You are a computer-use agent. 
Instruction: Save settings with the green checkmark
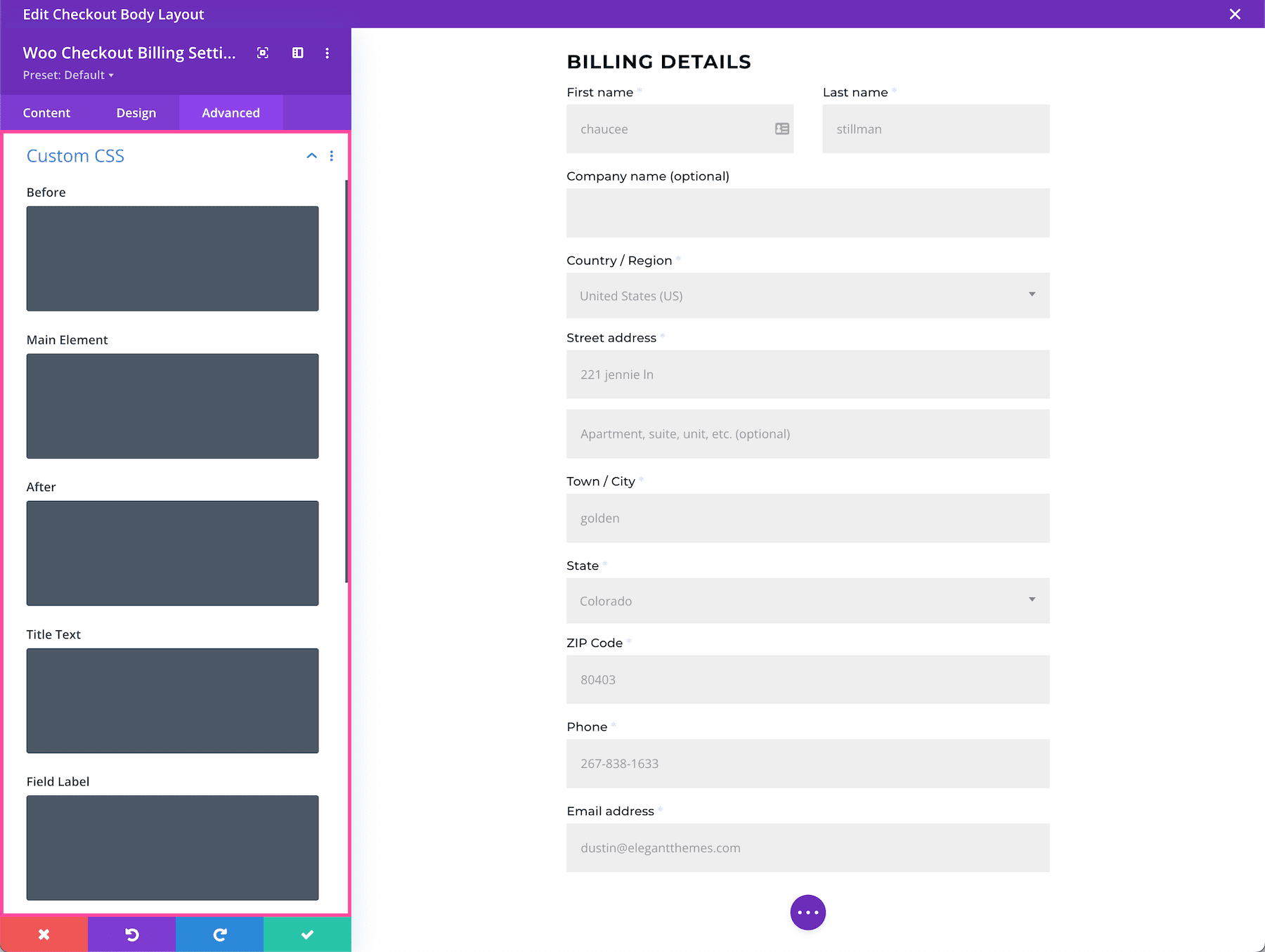pyautogui.click(x=307, y=934)
